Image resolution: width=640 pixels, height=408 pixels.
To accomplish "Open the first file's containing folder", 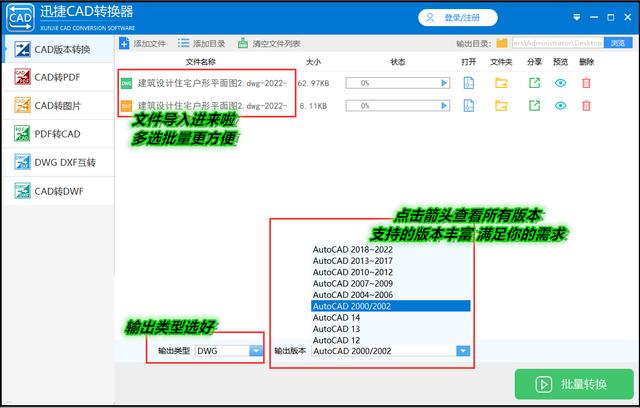I will 501,83.
